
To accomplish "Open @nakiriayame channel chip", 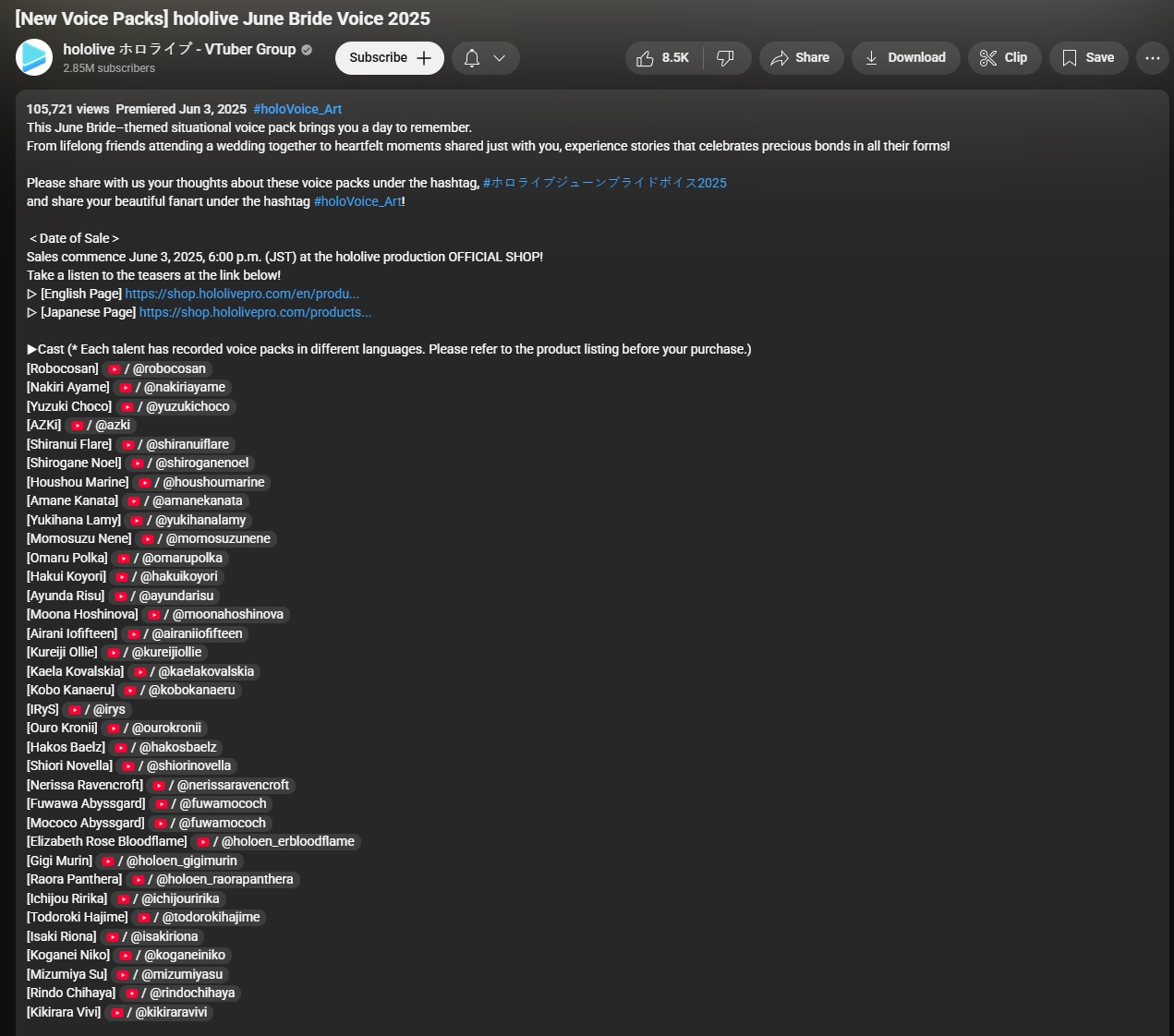I will point(173,387).
